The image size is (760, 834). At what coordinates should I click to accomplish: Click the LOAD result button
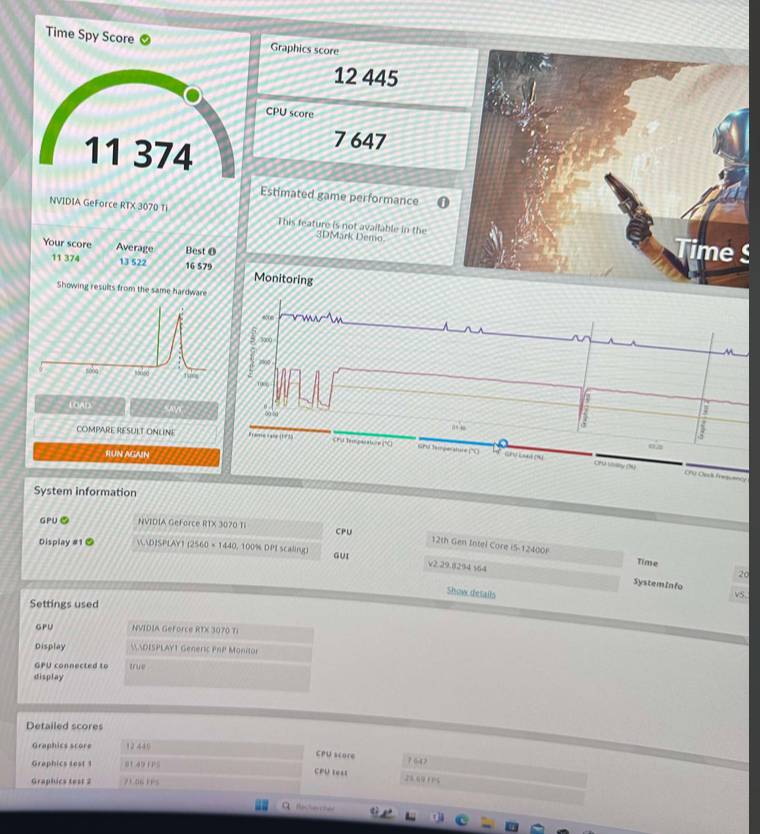80,405
